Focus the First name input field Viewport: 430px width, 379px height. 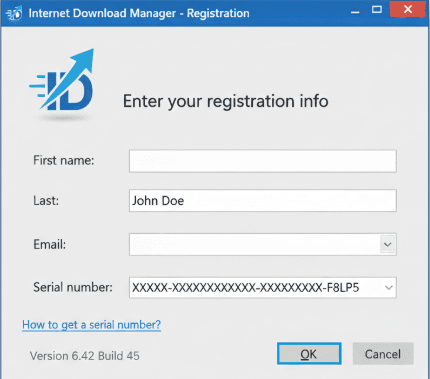[263, 161]
